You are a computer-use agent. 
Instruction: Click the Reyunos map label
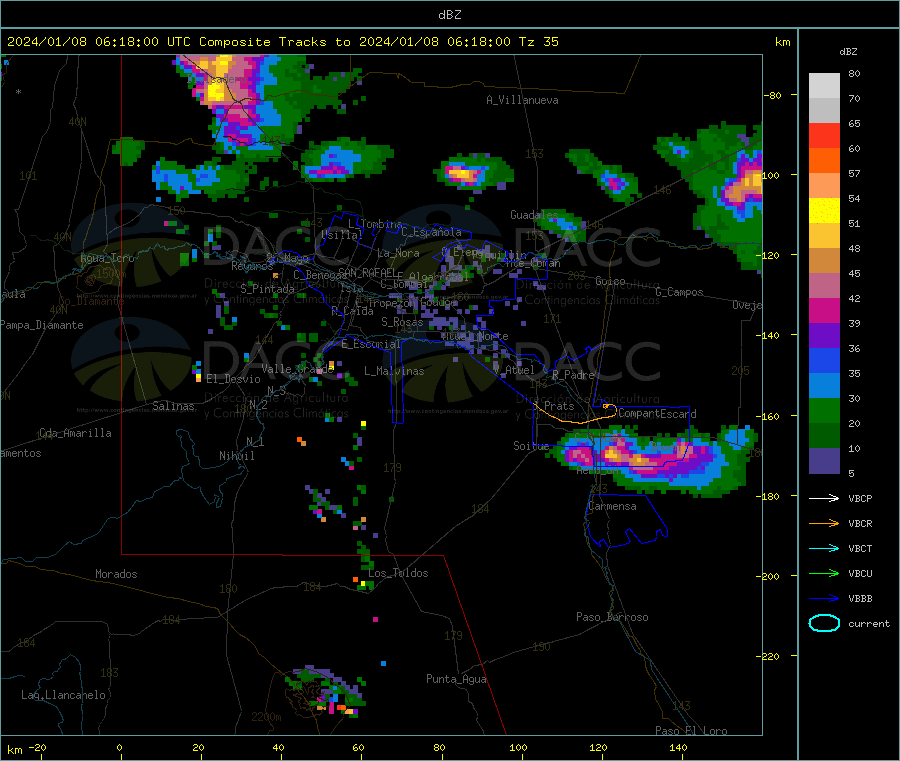click(252, 266)
